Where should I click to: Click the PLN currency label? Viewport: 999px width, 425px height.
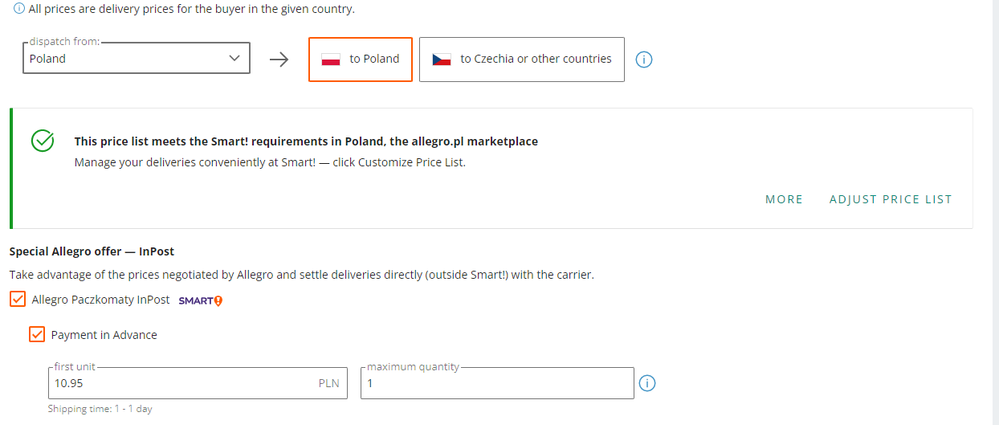coord(329,383)
